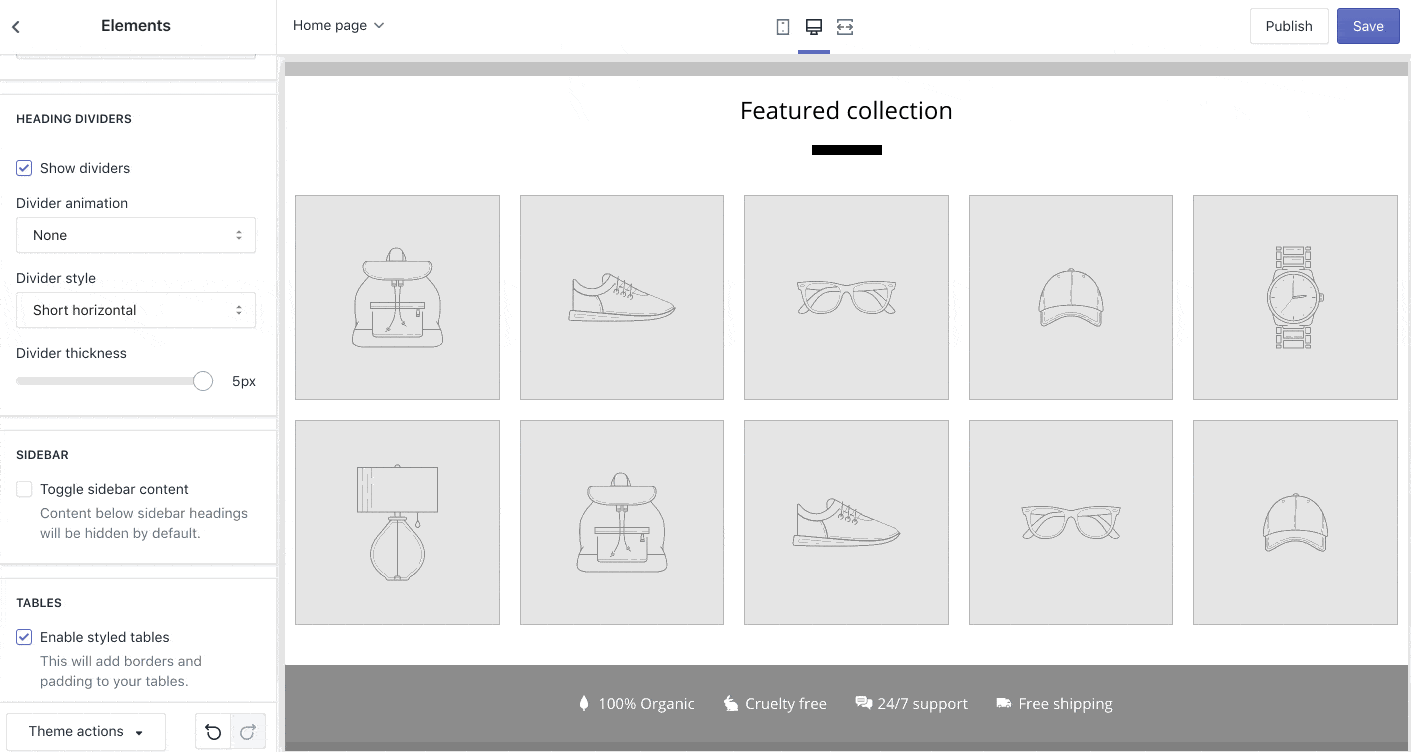
Task: Open the Divider animation dropdown
Action: coord(136,235)
